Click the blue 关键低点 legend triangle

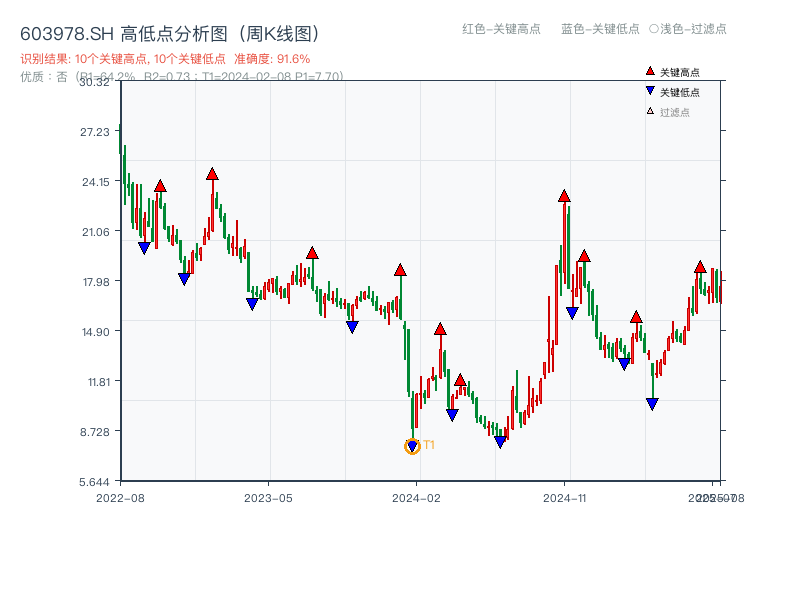[x=650, y=91]
